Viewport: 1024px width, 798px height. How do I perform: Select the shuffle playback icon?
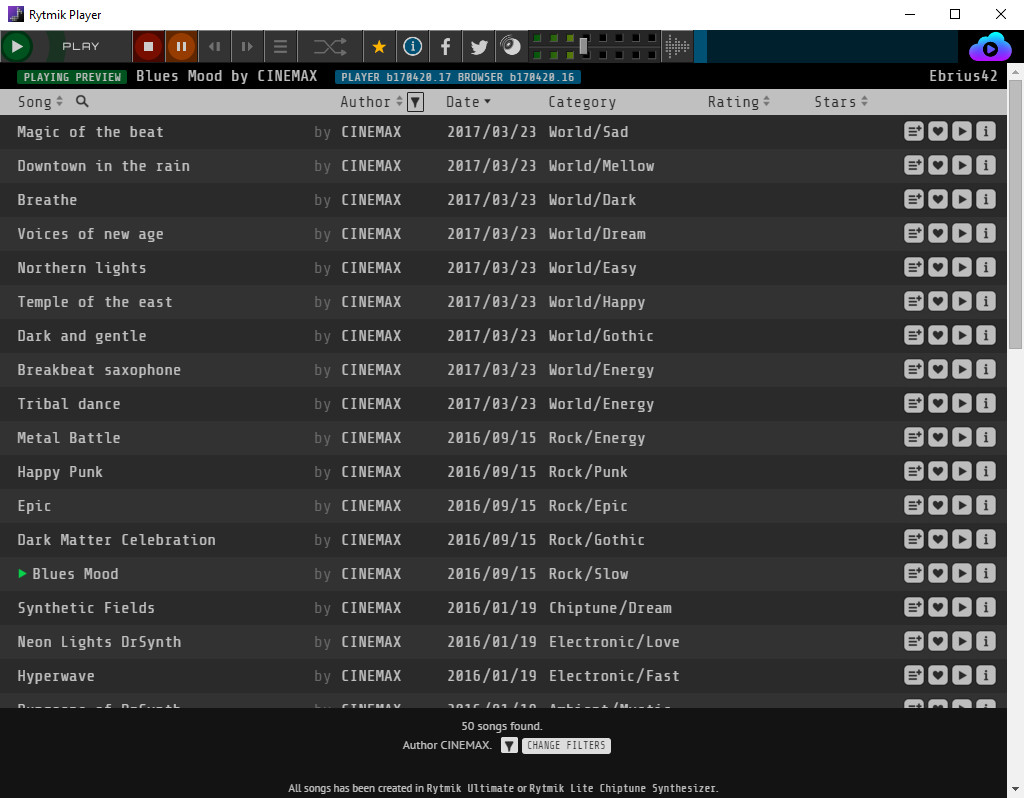point(330,46)
